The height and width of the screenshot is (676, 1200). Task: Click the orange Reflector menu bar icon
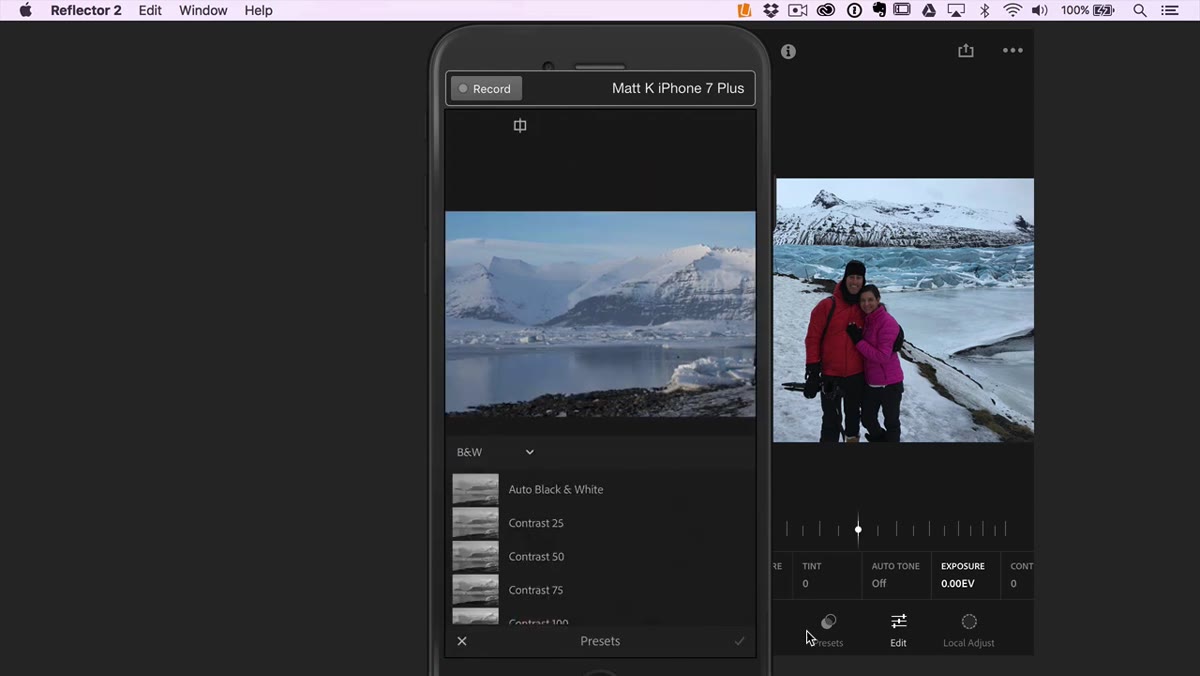pyautogui.click(x=744, y=10)
